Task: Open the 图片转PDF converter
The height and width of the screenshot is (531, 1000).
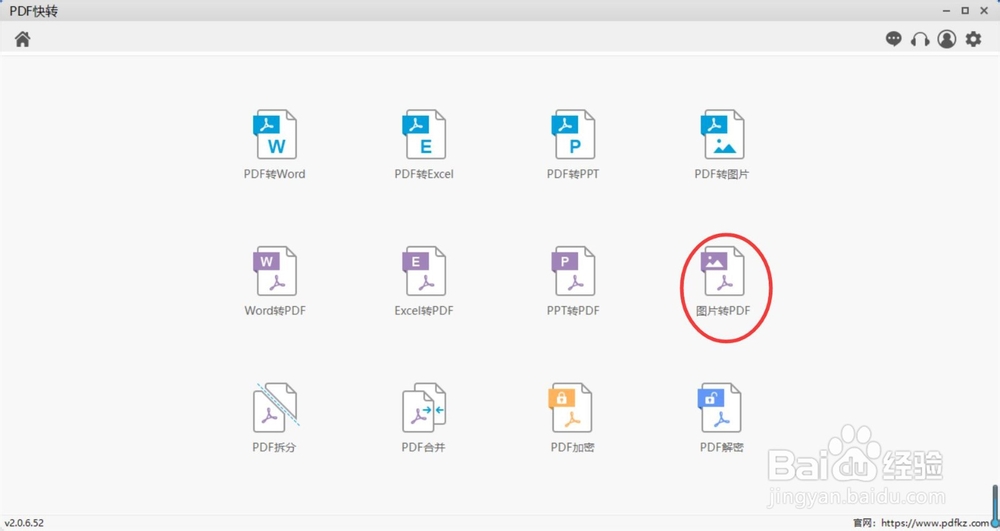Action: pos(723,281)
